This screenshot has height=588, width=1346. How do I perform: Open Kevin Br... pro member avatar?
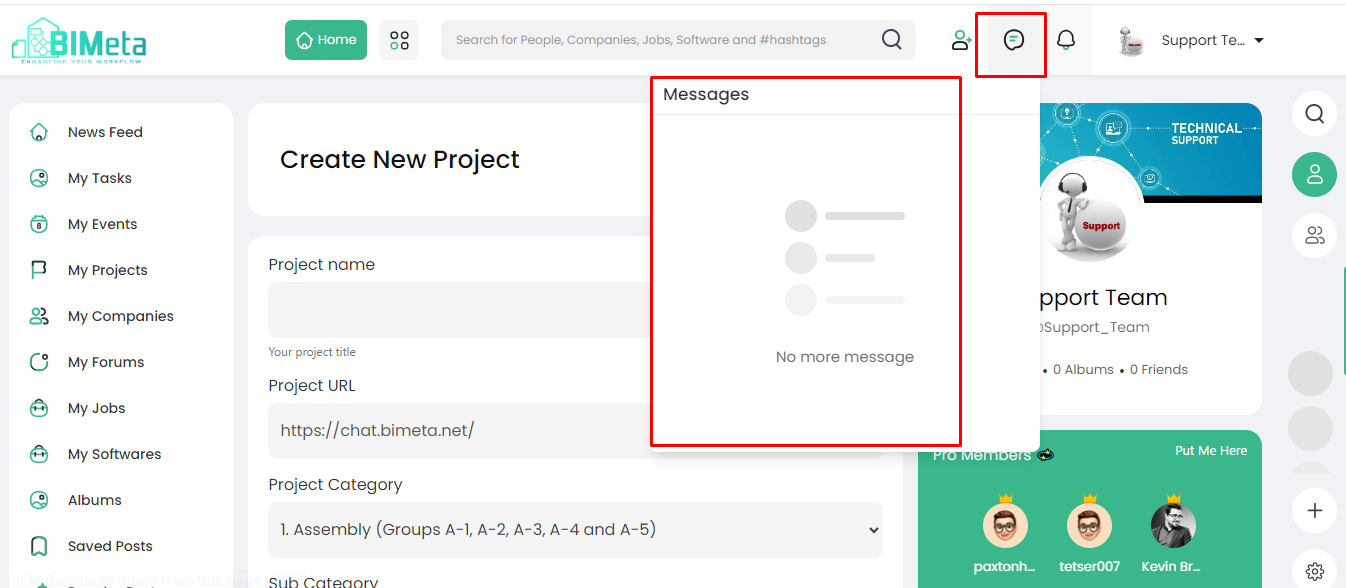[1172, 526]
